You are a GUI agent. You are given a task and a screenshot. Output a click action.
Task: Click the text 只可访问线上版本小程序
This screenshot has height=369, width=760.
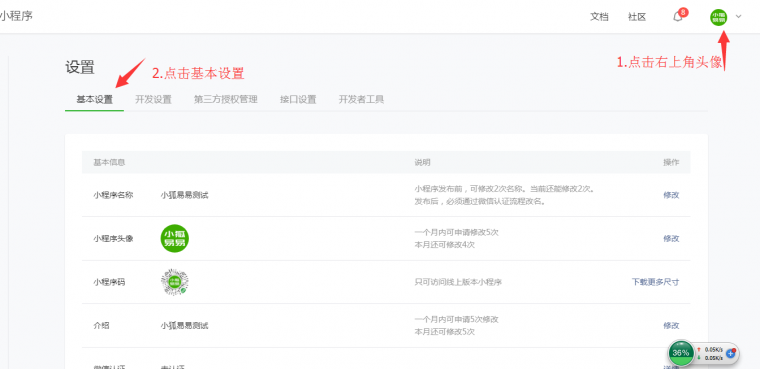pyautogui.click(x=458, y=282)
